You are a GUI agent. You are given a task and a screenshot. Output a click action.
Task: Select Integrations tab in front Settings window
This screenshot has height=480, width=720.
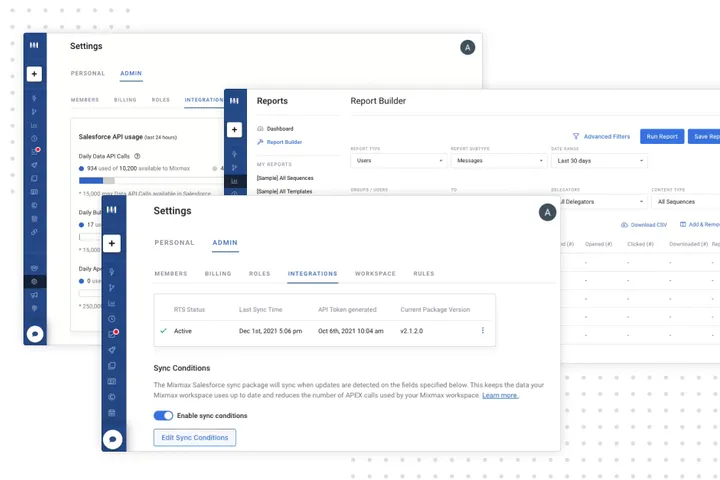(313, 273)
